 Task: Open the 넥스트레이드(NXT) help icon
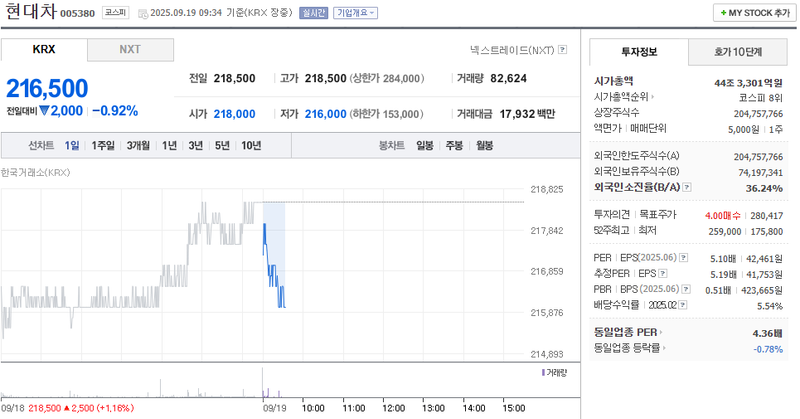coord(562,50)
